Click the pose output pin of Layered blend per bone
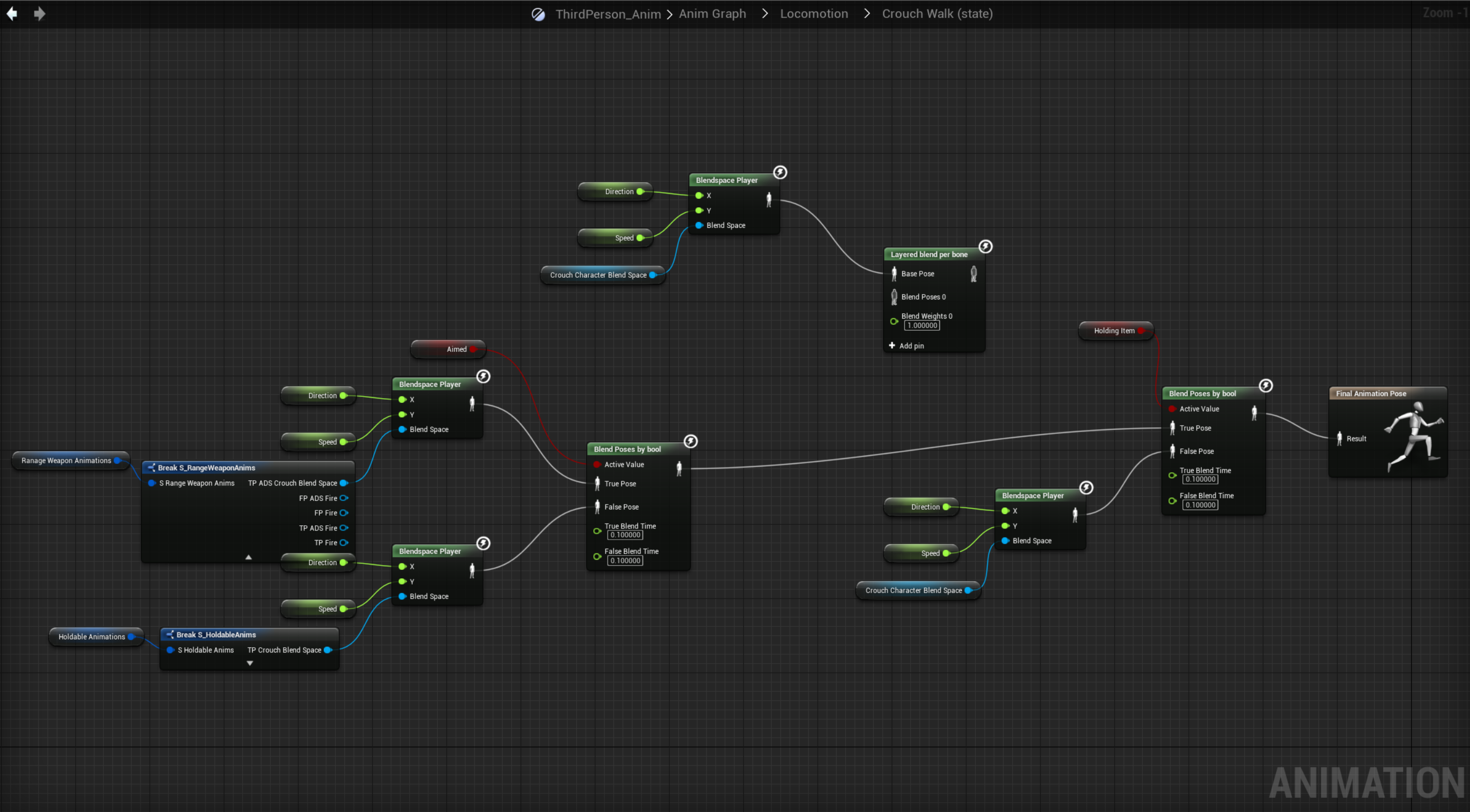 (973, 274)
